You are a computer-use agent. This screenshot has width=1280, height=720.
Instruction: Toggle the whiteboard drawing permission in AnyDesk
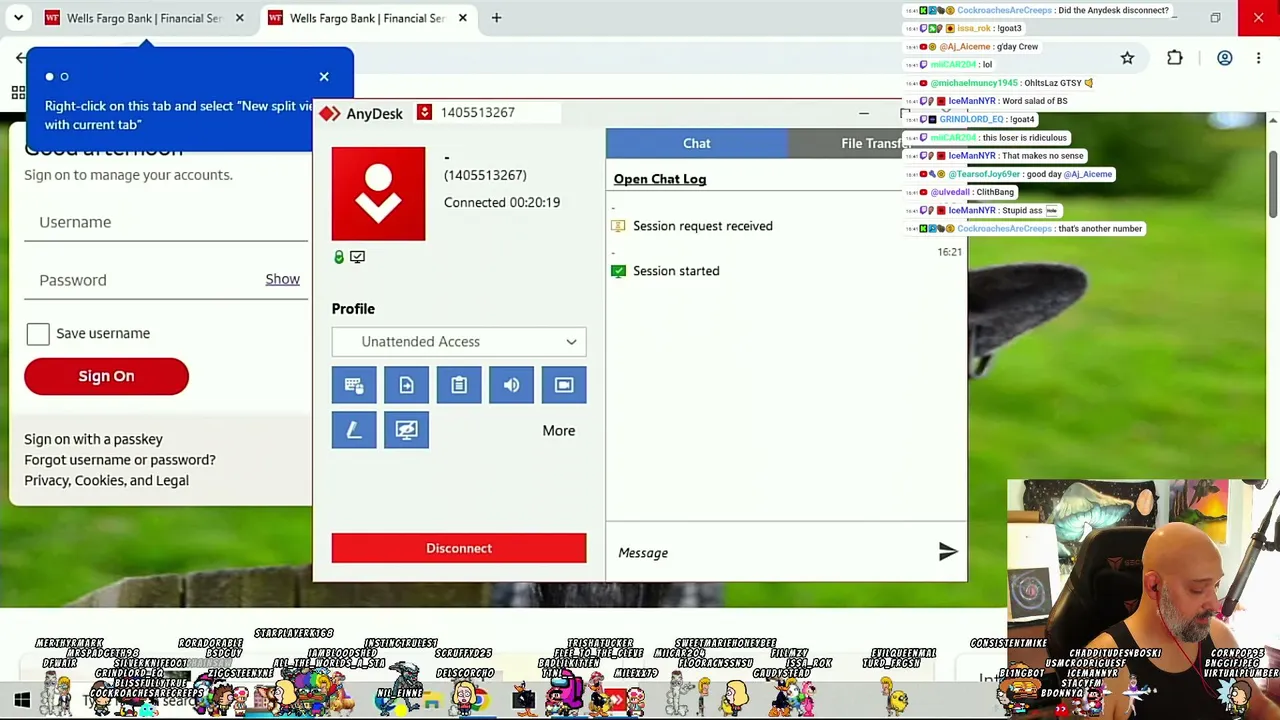pos(354,430)
